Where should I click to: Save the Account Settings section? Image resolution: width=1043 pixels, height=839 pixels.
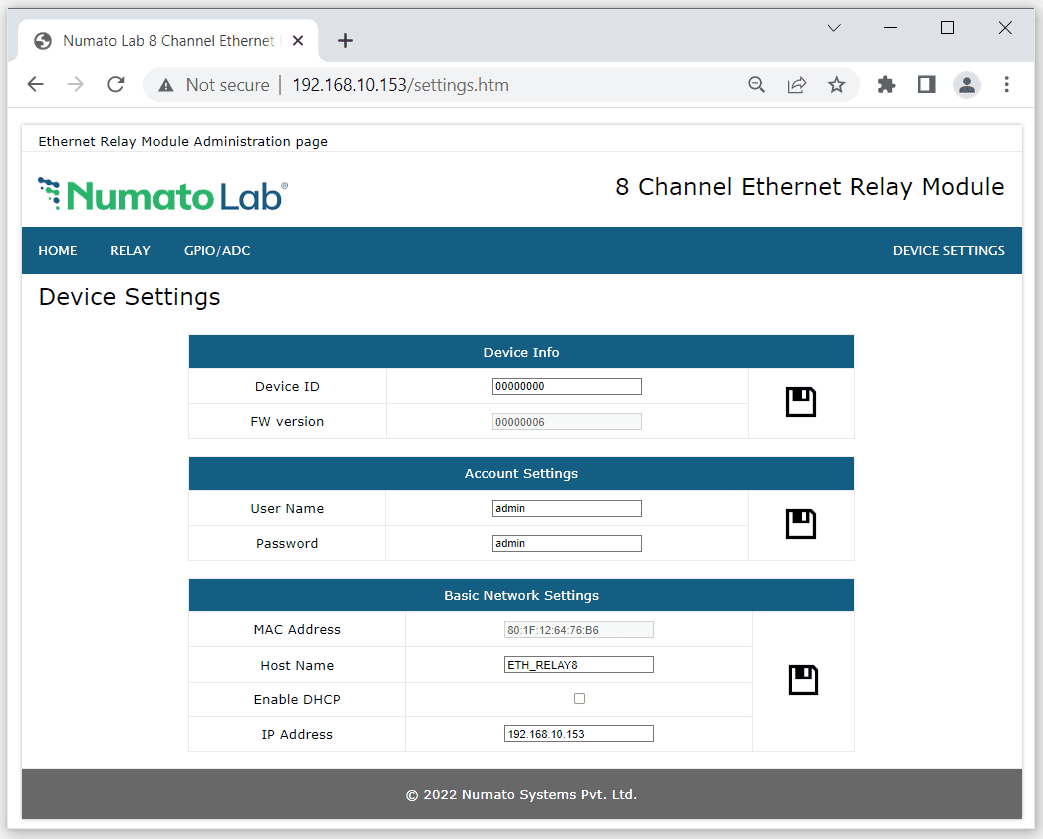800,524
